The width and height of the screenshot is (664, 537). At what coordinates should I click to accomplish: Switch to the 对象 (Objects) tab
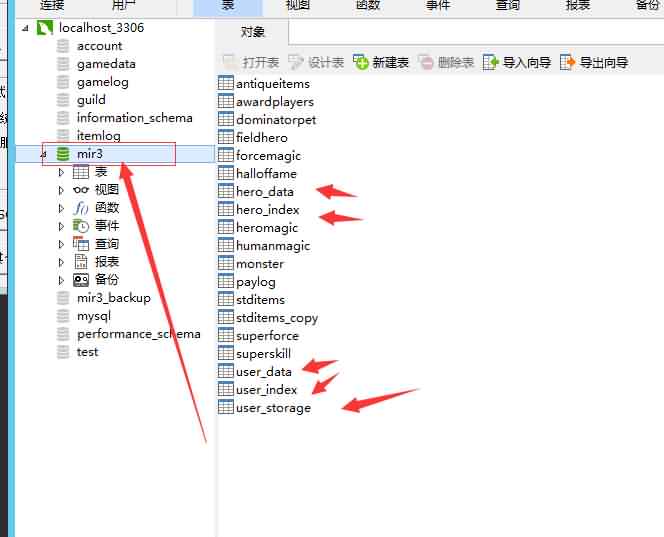[x=253, y=32]
